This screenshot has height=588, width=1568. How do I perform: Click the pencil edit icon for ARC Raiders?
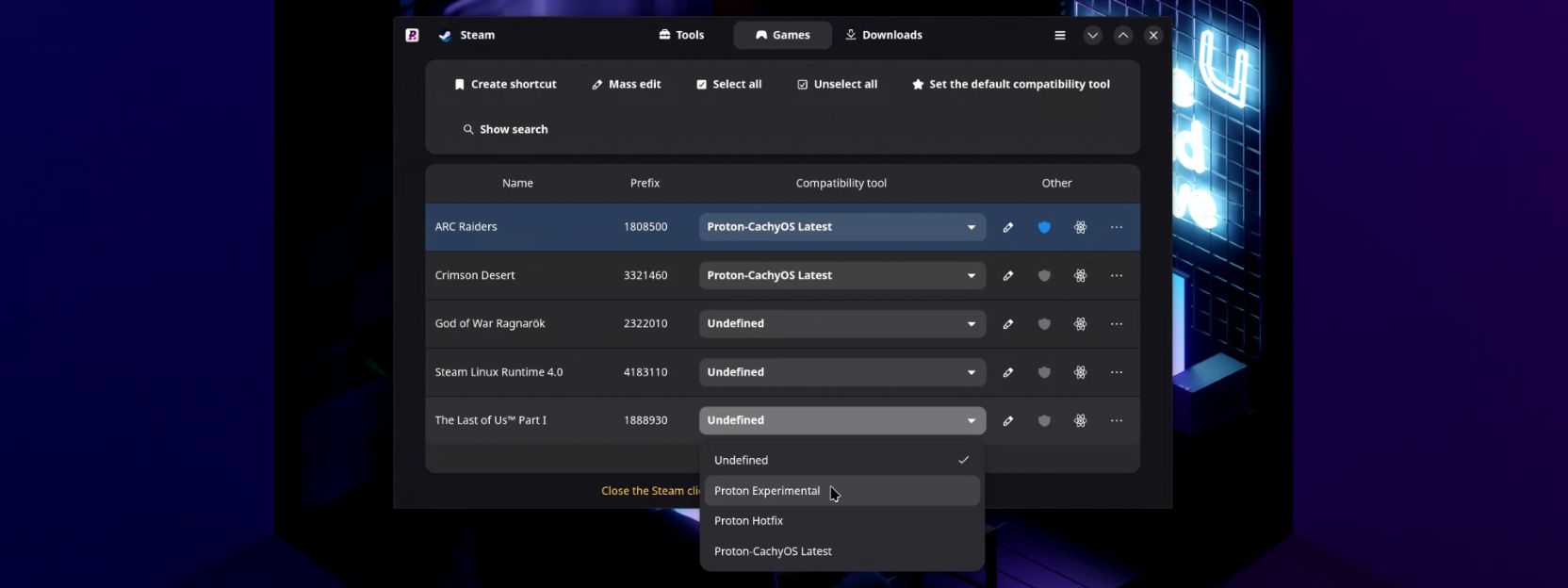tap(1008, 227)
